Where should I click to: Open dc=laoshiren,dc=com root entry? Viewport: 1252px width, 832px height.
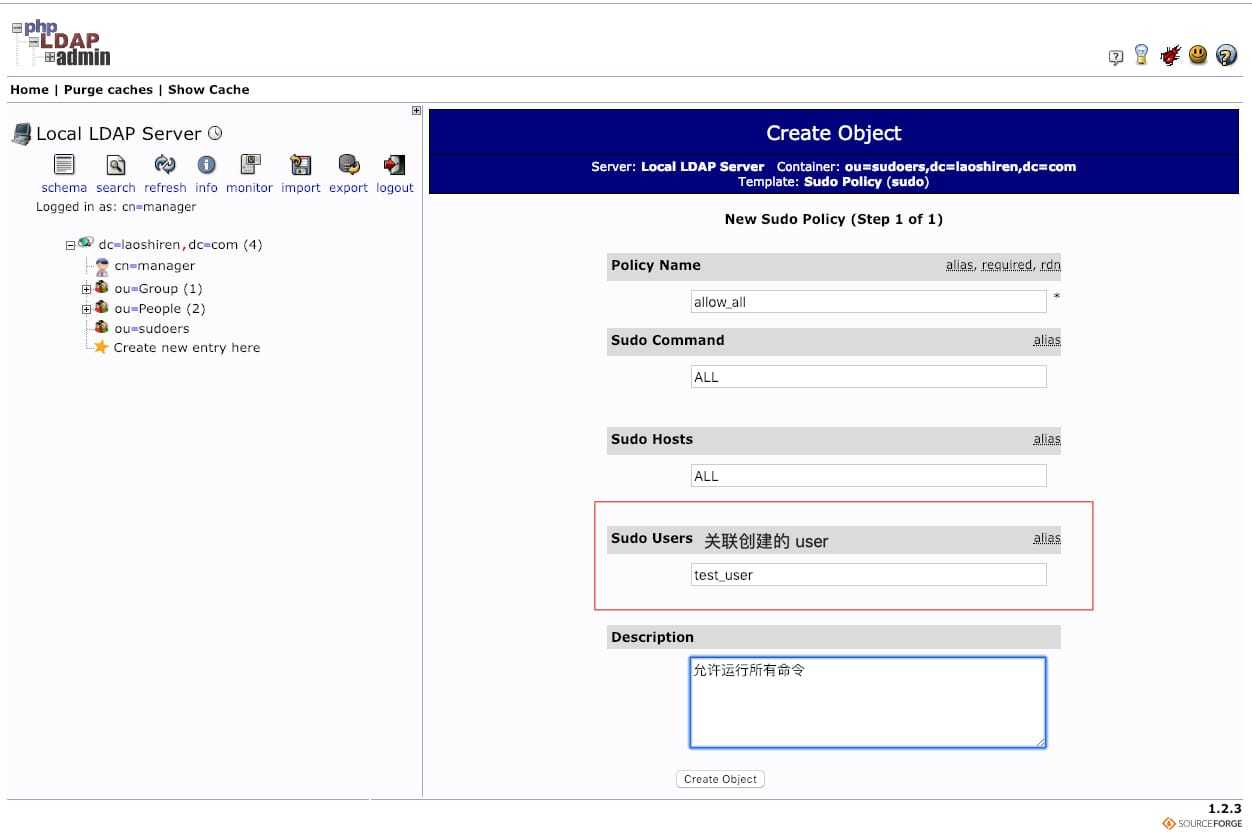tap(180, 245)
